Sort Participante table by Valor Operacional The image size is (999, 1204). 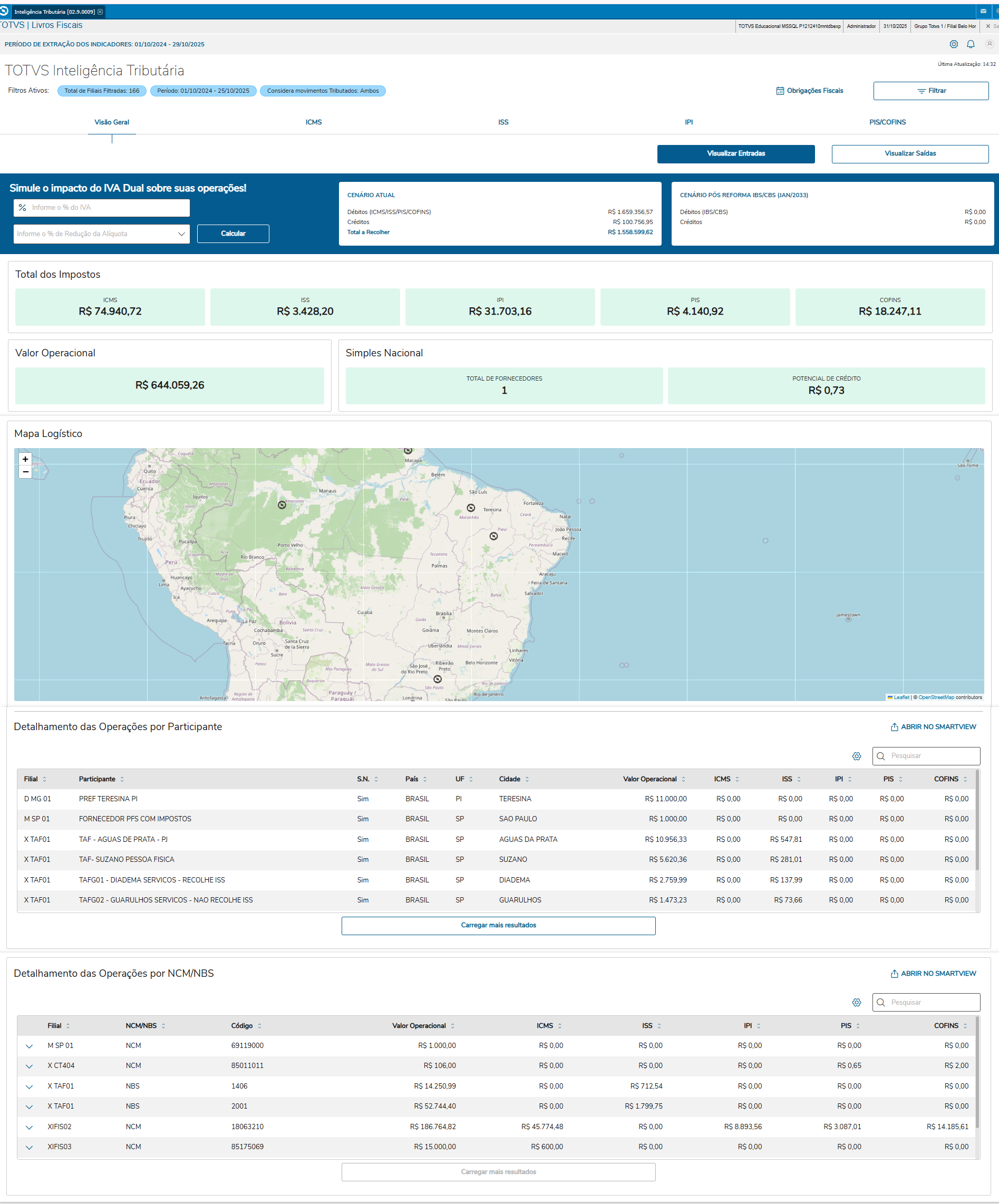(x=684, y=779)
